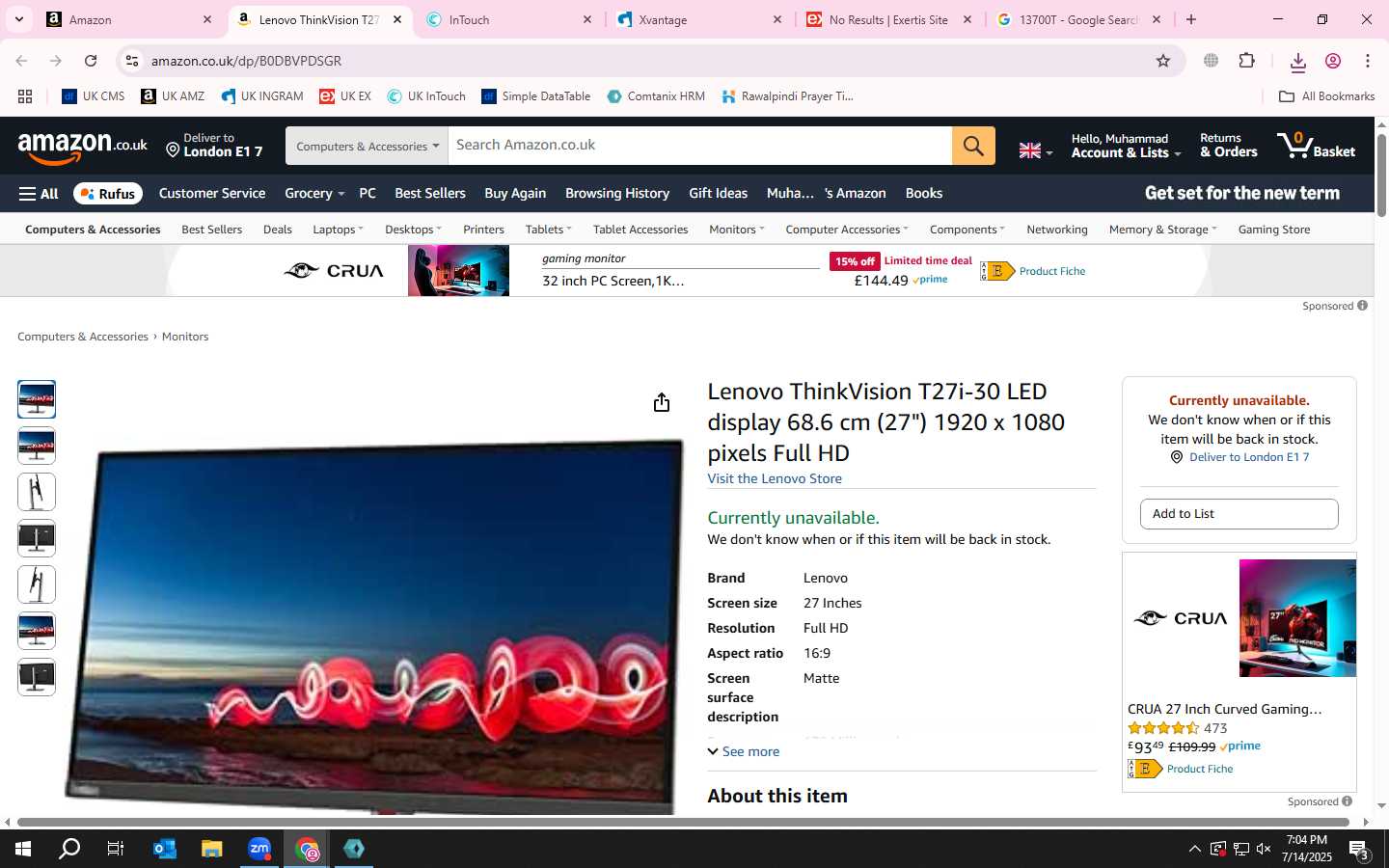
Task: Expand the Laptops submenu
Action: click(338, 230)
